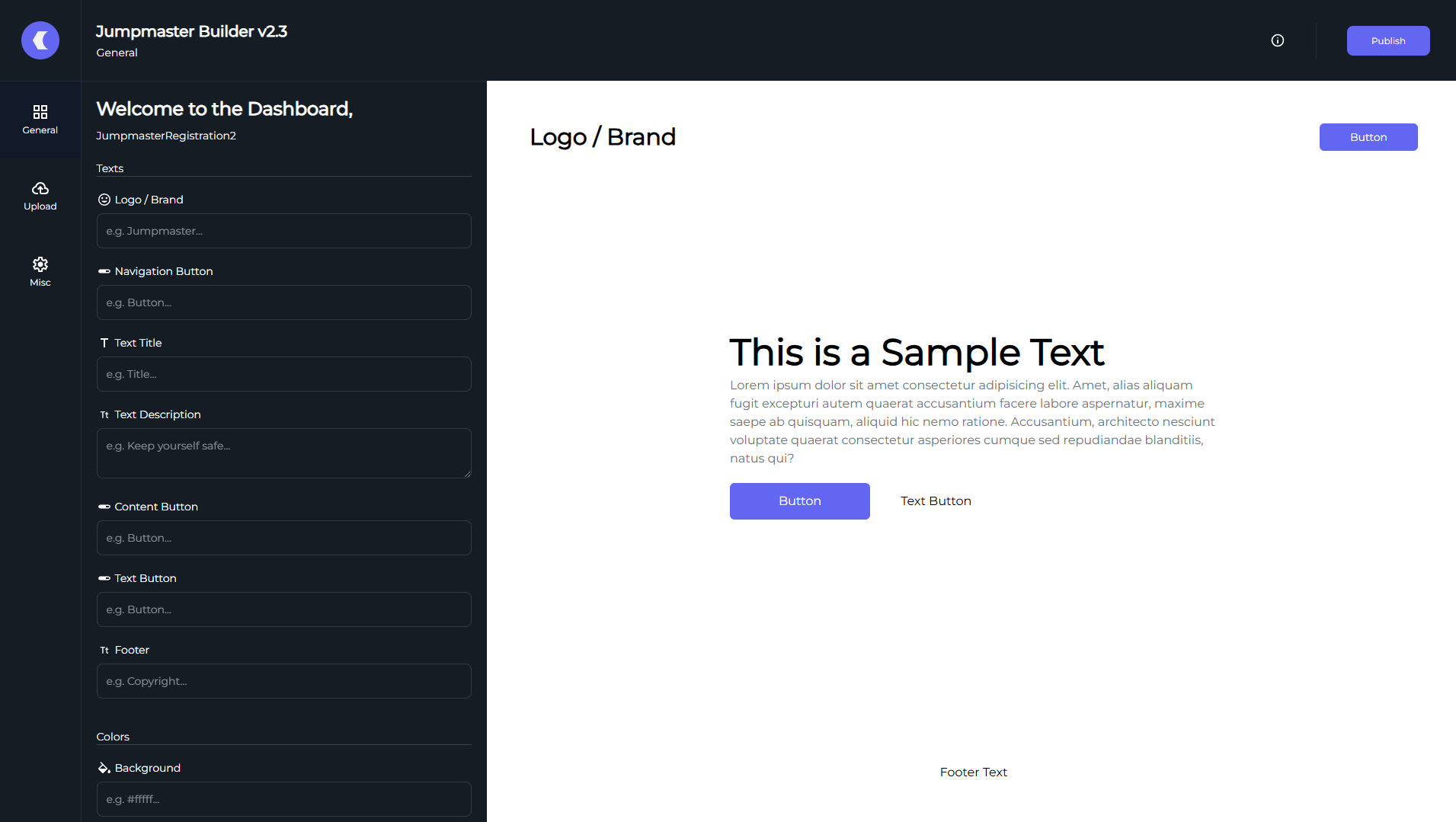Open the Upload section from the sidebar
1456x822 pixels.
tap(40, 196)
